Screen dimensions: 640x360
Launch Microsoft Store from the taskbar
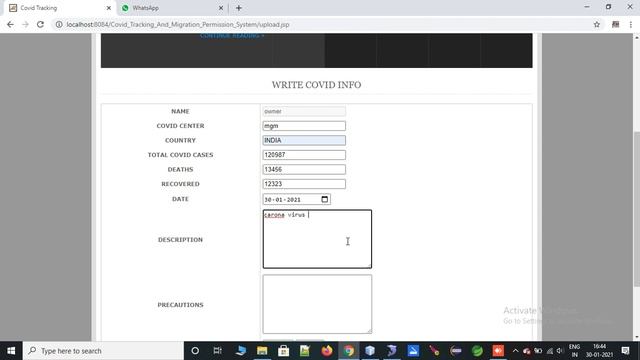[x=283, y=351]
